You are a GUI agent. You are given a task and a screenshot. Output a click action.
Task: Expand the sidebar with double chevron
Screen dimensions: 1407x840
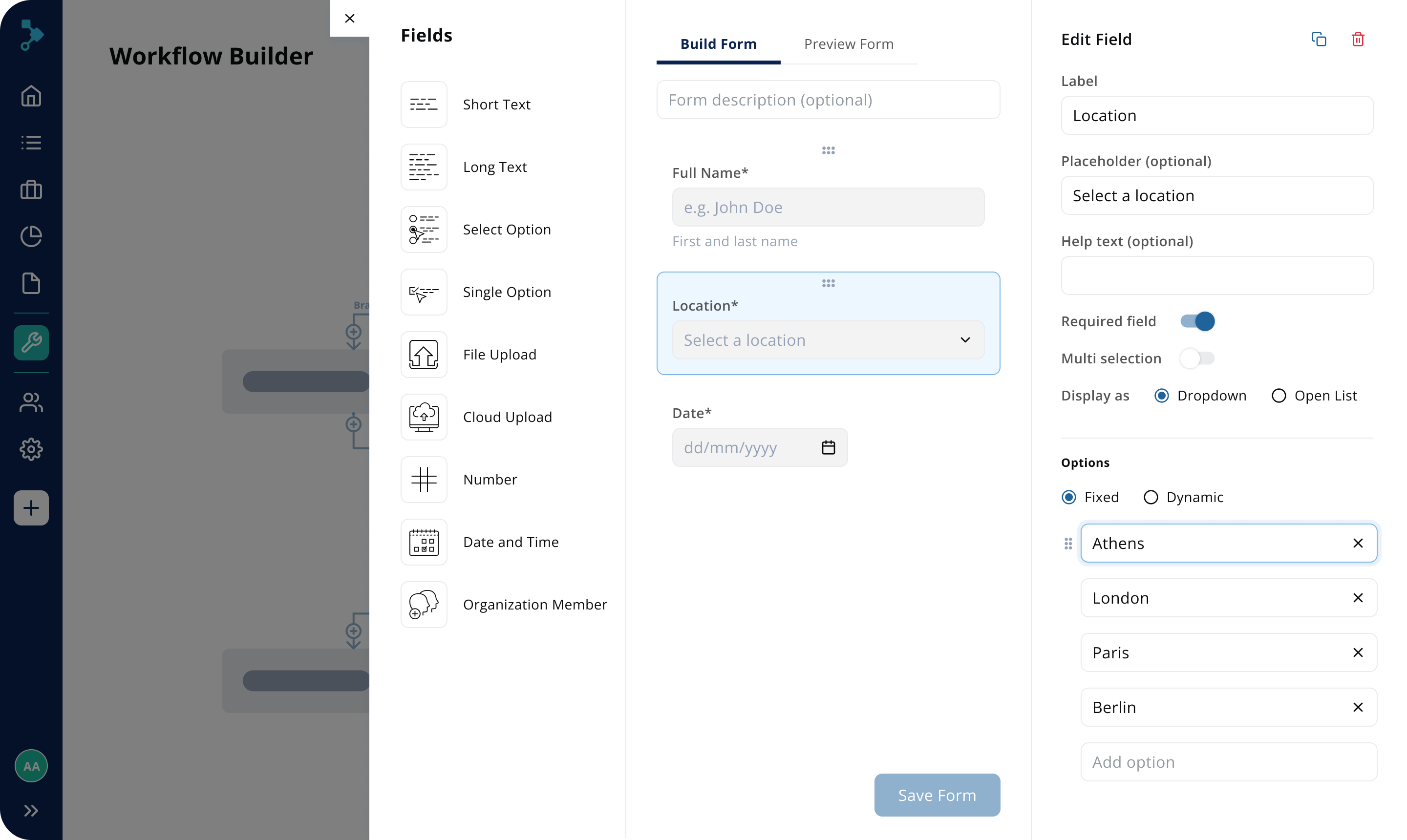(x=31, y=811)
